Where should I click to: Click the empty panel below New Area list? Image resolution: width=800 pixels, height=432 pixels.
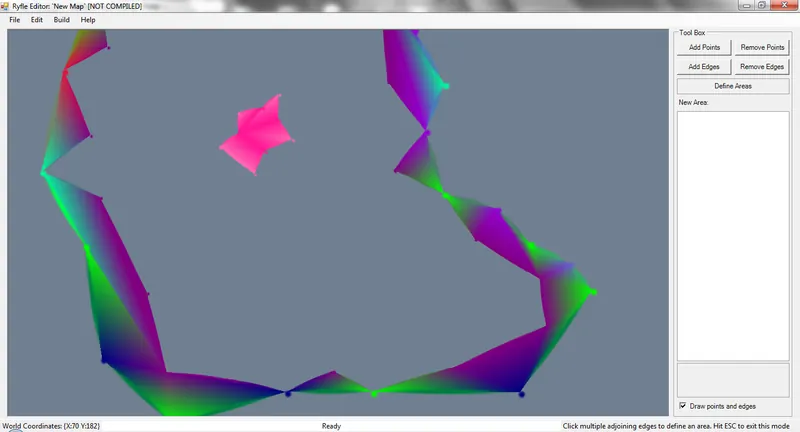coord(733,380)
